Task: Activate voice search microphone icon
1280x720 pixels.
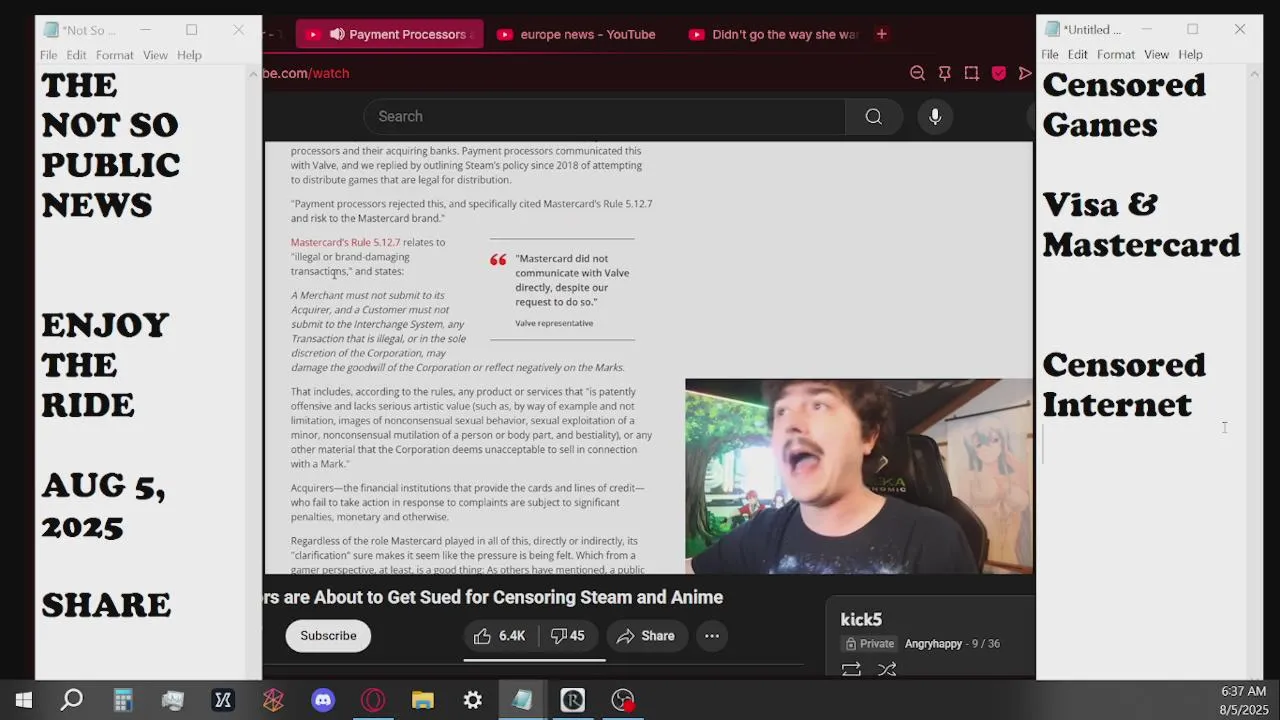Action: click(935, 117)
